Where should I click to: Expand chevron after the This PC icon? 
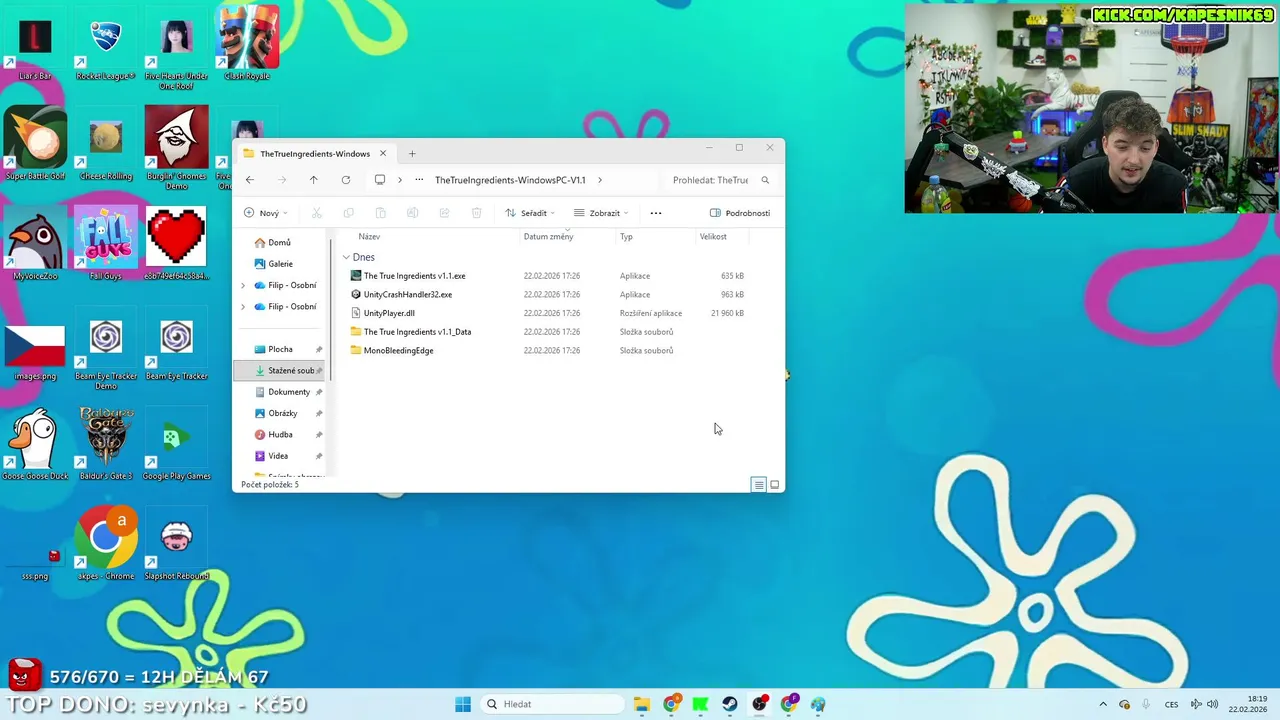[400, 180]
